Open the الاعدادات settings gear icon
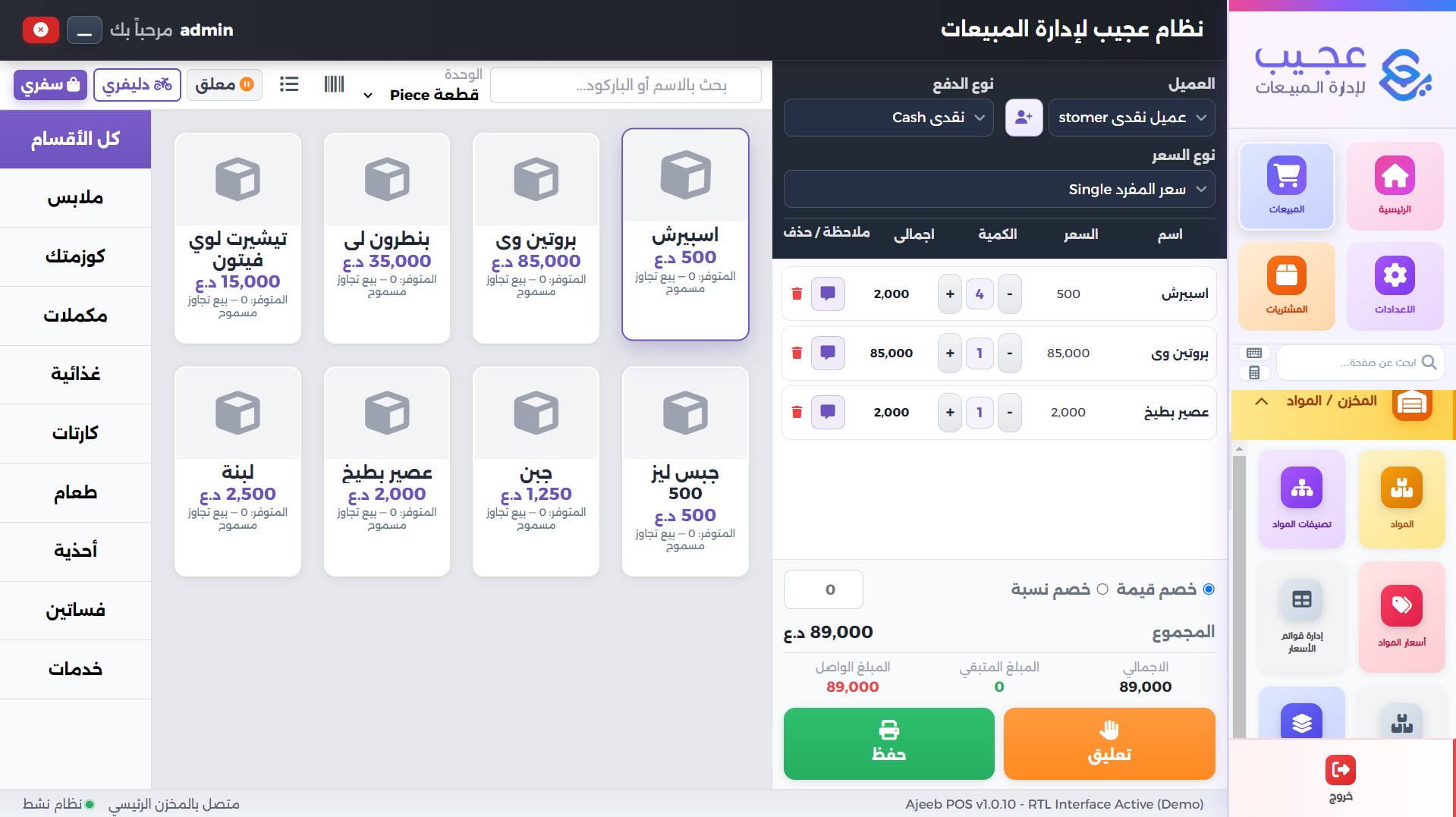 pos(1395,286)
